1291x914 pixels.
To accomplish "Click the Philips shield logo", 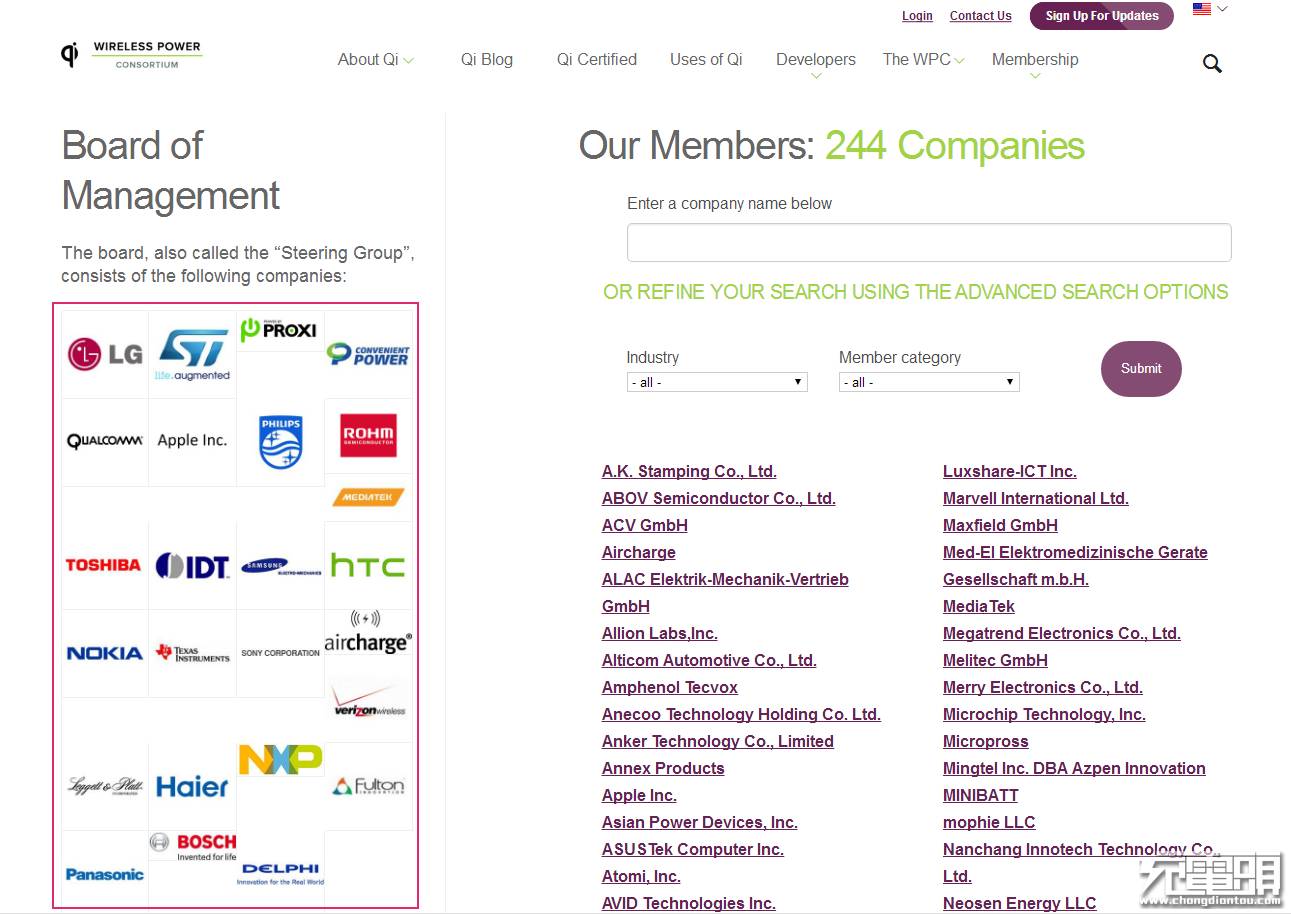I will tap(281, 443).
